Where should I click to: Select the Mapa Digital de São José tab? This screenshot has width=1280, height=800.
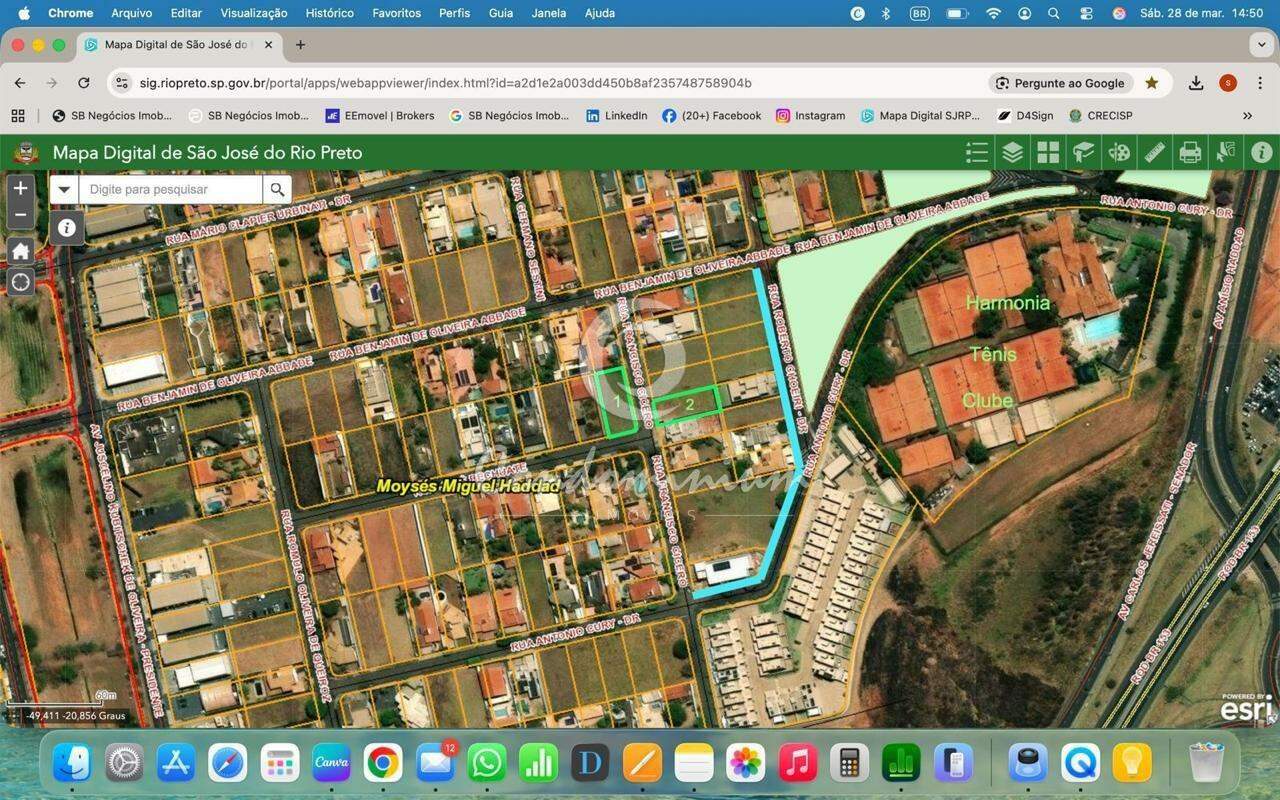178,45
